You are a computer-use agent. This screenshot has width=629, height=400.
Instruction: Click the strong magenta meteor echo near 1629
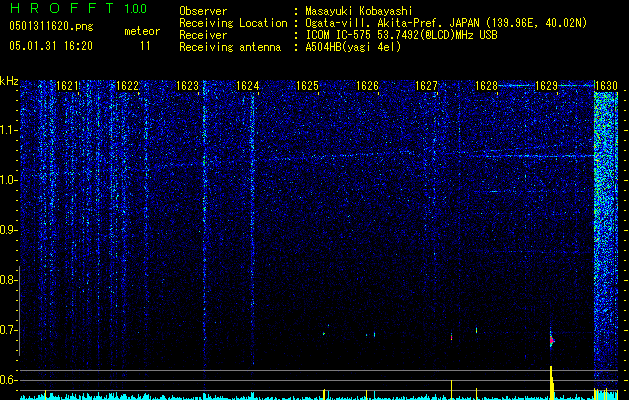[x=552, y=341]
